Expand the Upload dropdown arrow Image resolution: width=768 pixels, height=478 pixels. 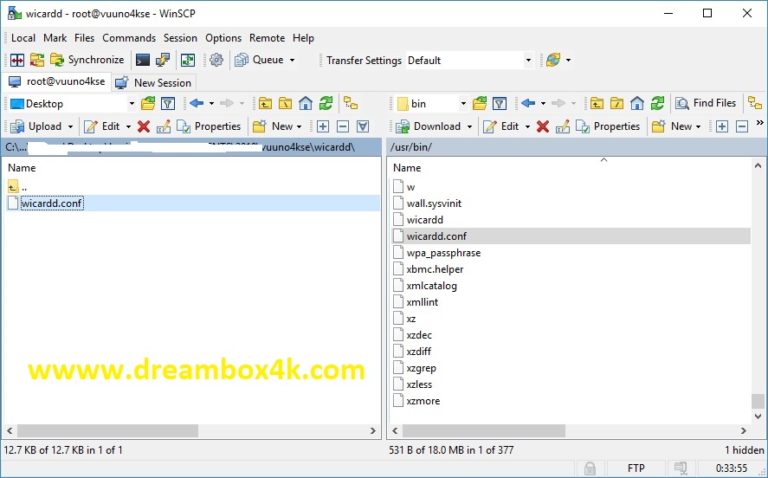70,126
